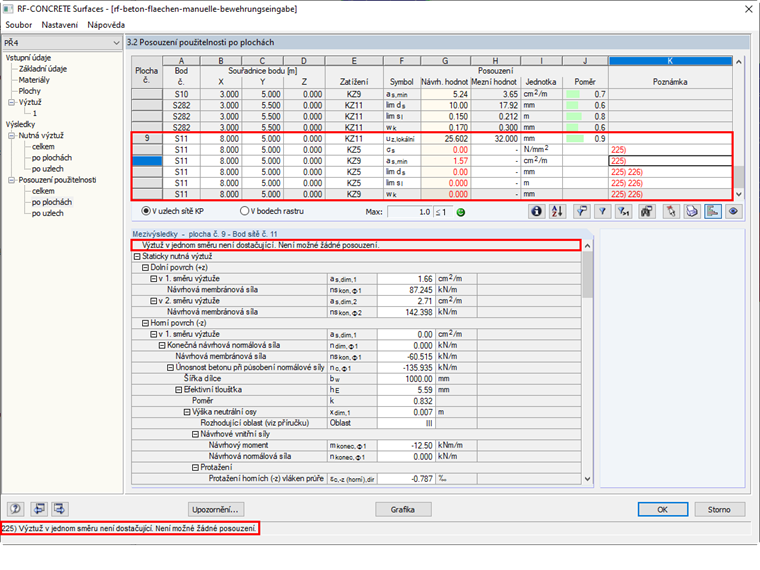Screen dimensions: 760x570
Task: Collapse the 'Horní povrch (-z)' group
Action: pos(145,323)
